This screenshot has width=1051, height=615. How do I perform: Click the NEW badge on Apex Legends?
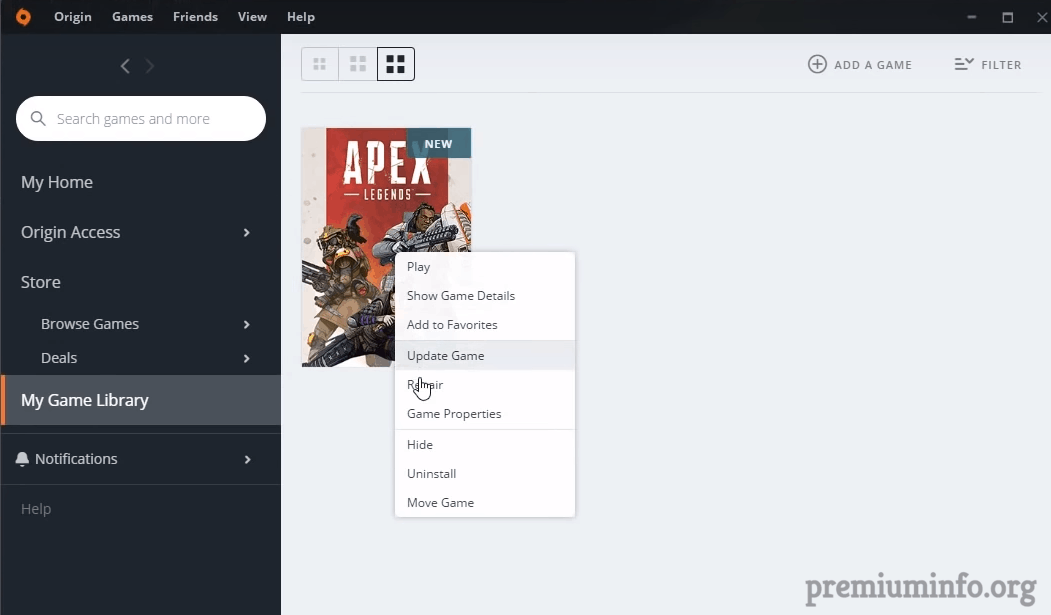click(x=438, y=143)
